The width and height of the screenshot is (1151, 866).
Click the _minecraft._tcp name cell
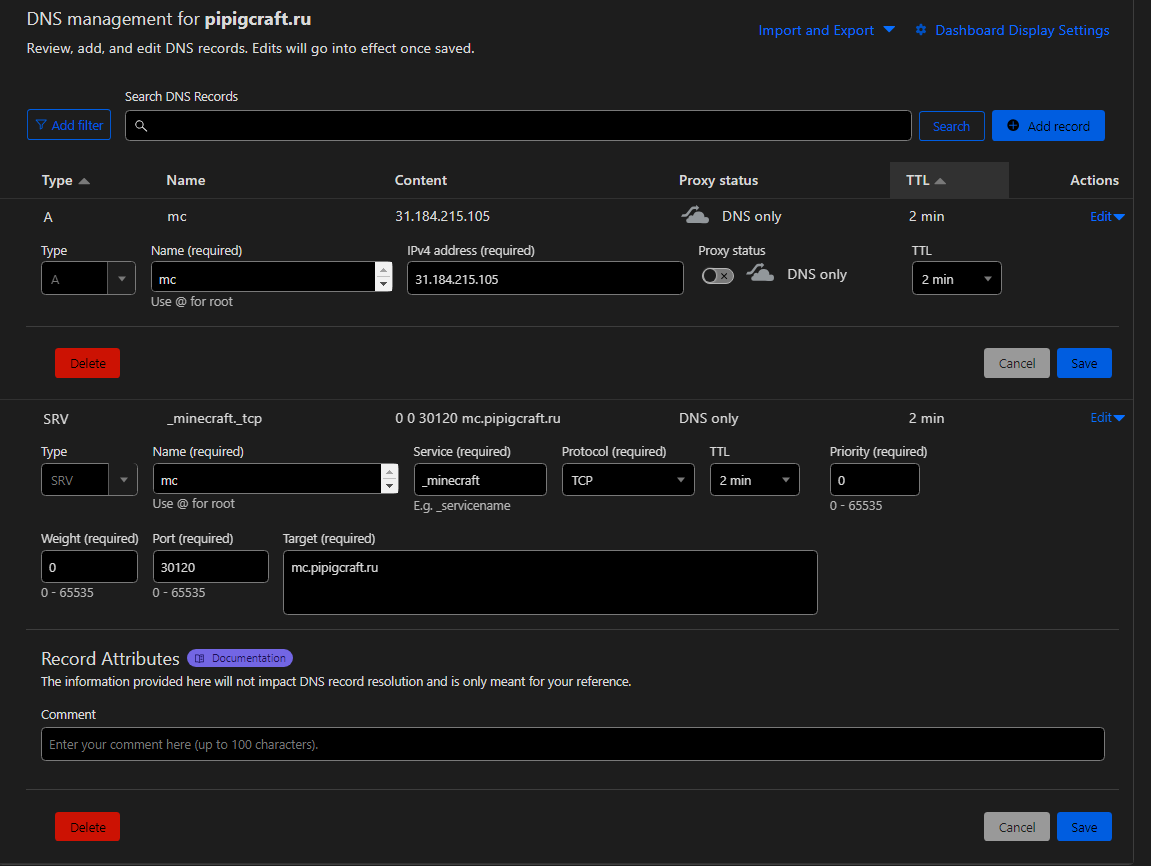214,418
